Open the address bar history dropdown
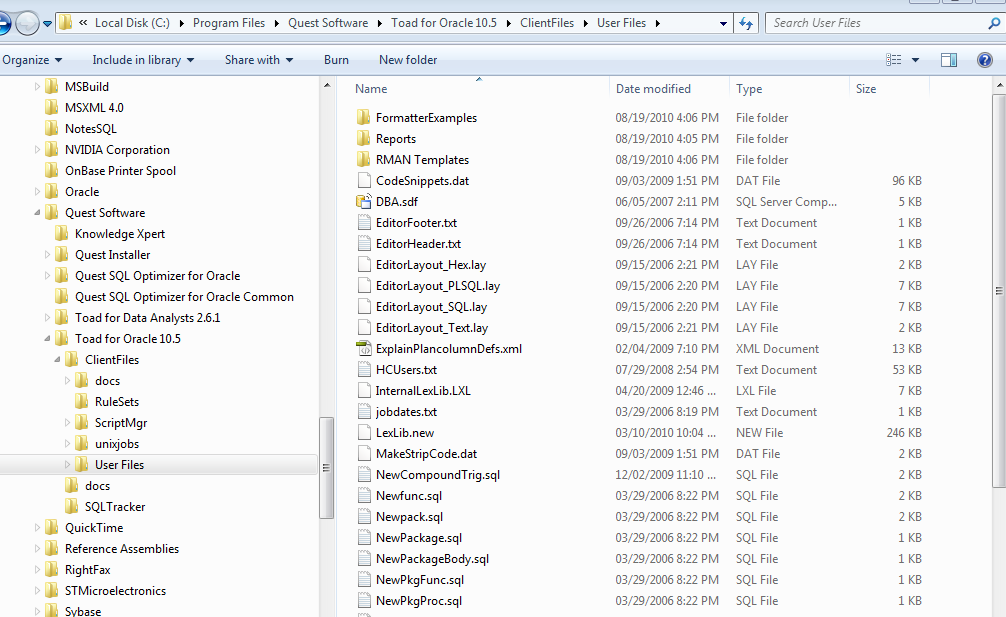1006x617 pixels. [x=723, y=23]
